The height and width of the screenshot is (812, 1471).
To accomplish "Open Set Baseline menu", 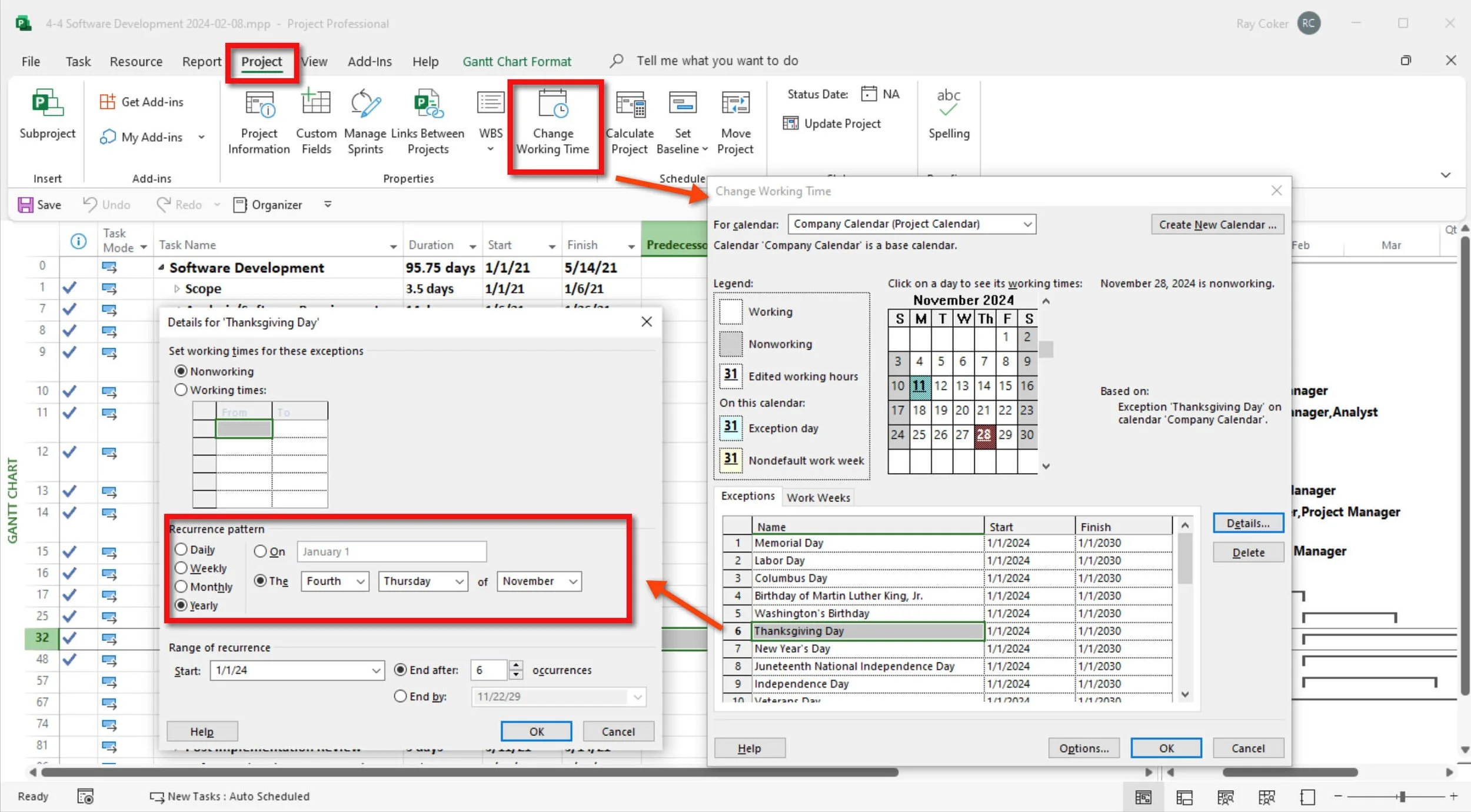I will click(x=683, y=122).
